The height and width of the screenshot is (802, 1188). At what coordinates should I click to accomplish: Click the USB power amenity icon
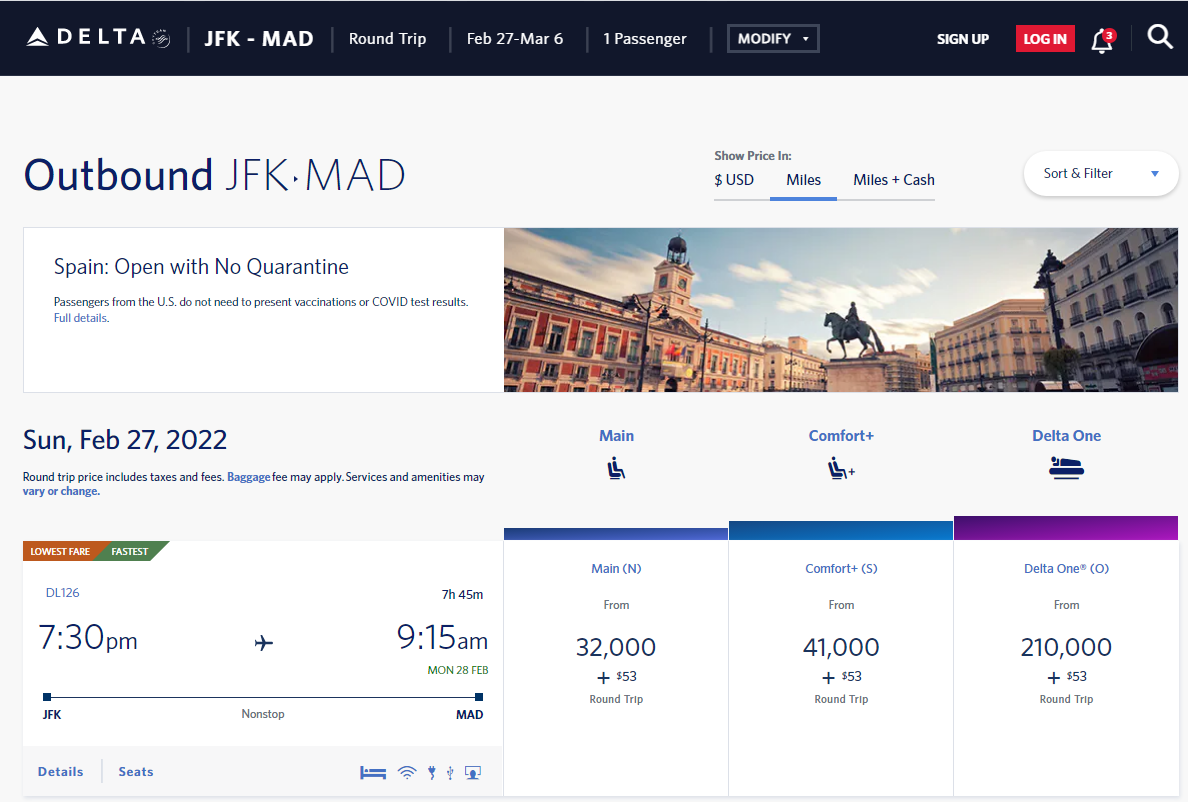[450, 772]
